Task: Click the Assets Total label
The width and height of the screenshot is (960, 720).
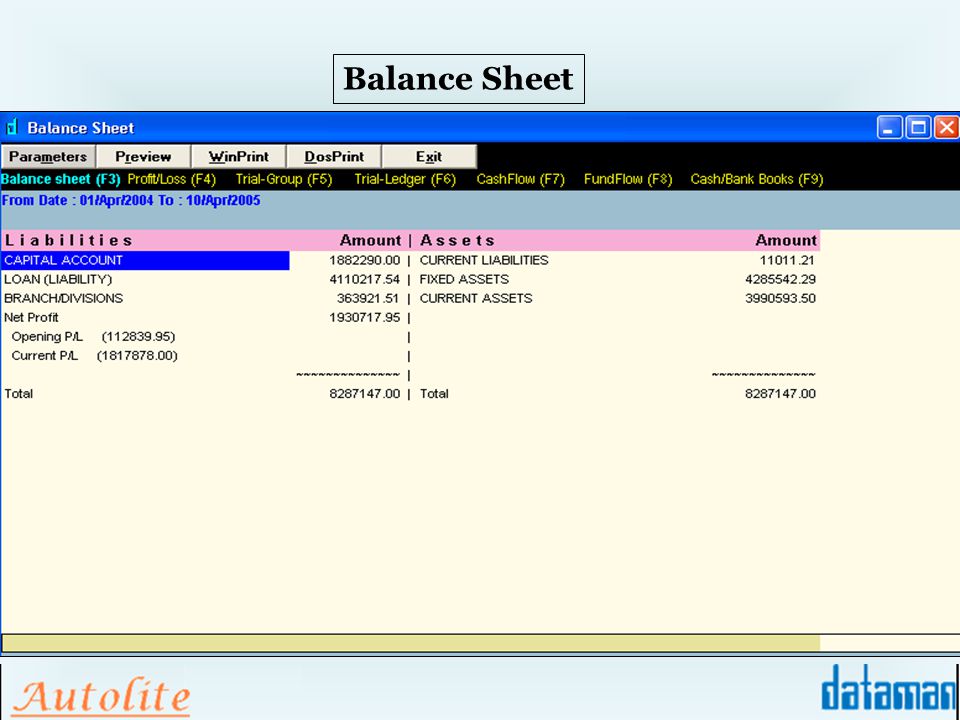Action: point(434,394)
